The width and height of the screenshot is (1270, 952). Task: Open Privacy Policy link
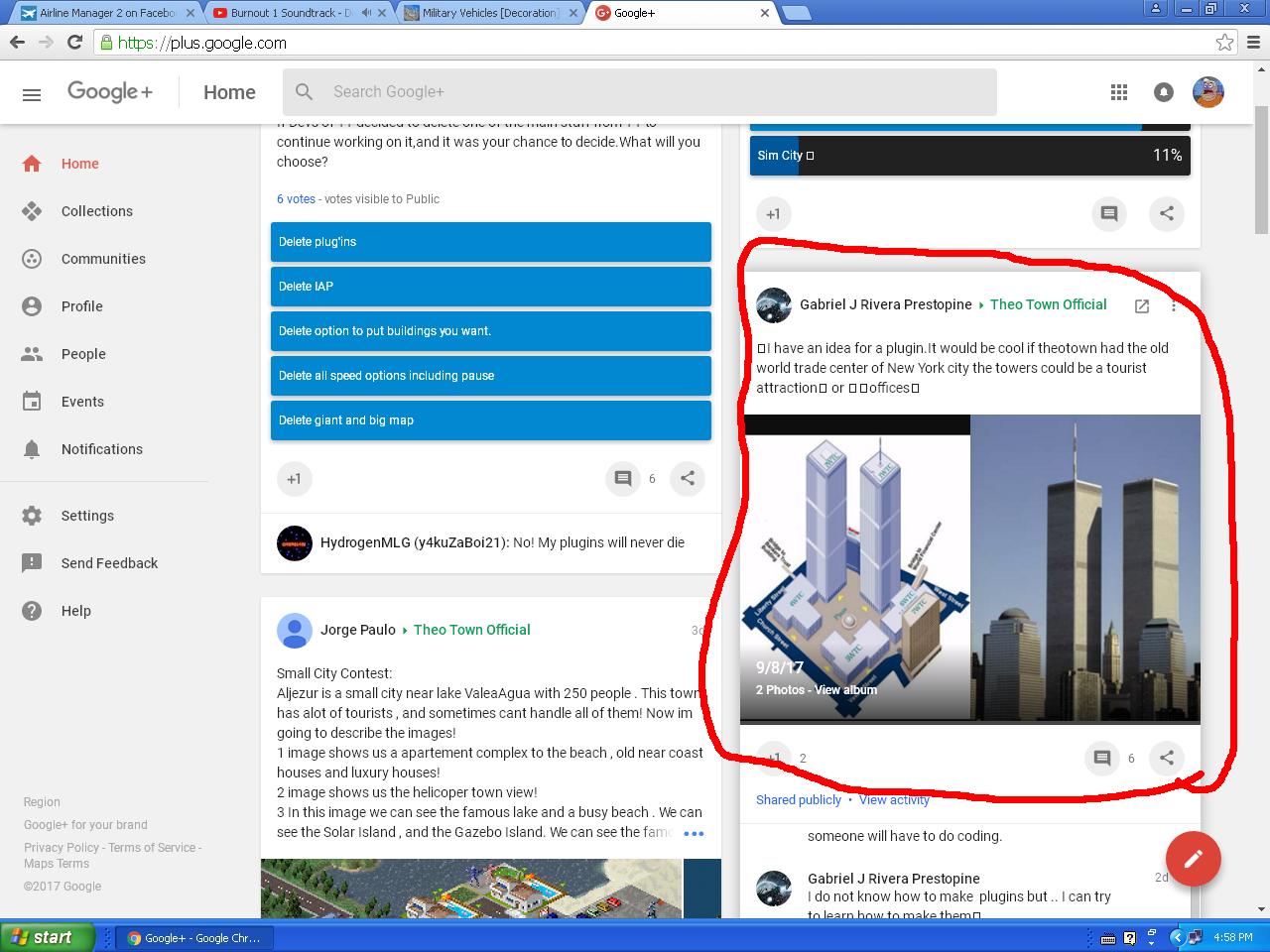(62, 848)
